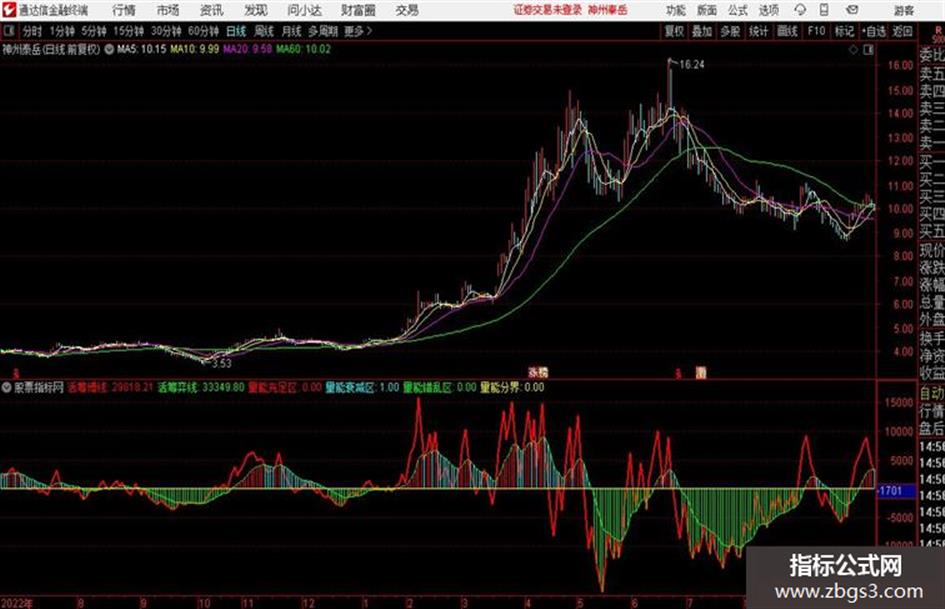Viewport: 945px width, 609px height.
Task: Click the panel layout icon left of 分时
Action: 9,31
